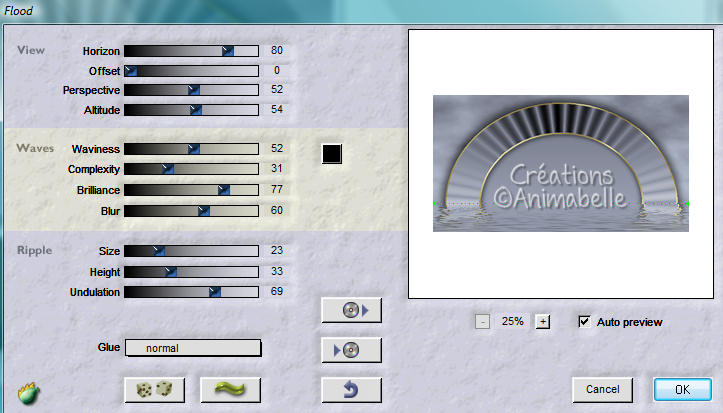The image size is (723, 413).
Task: Click the Undulation slider handle
Action: coord(215,292)
